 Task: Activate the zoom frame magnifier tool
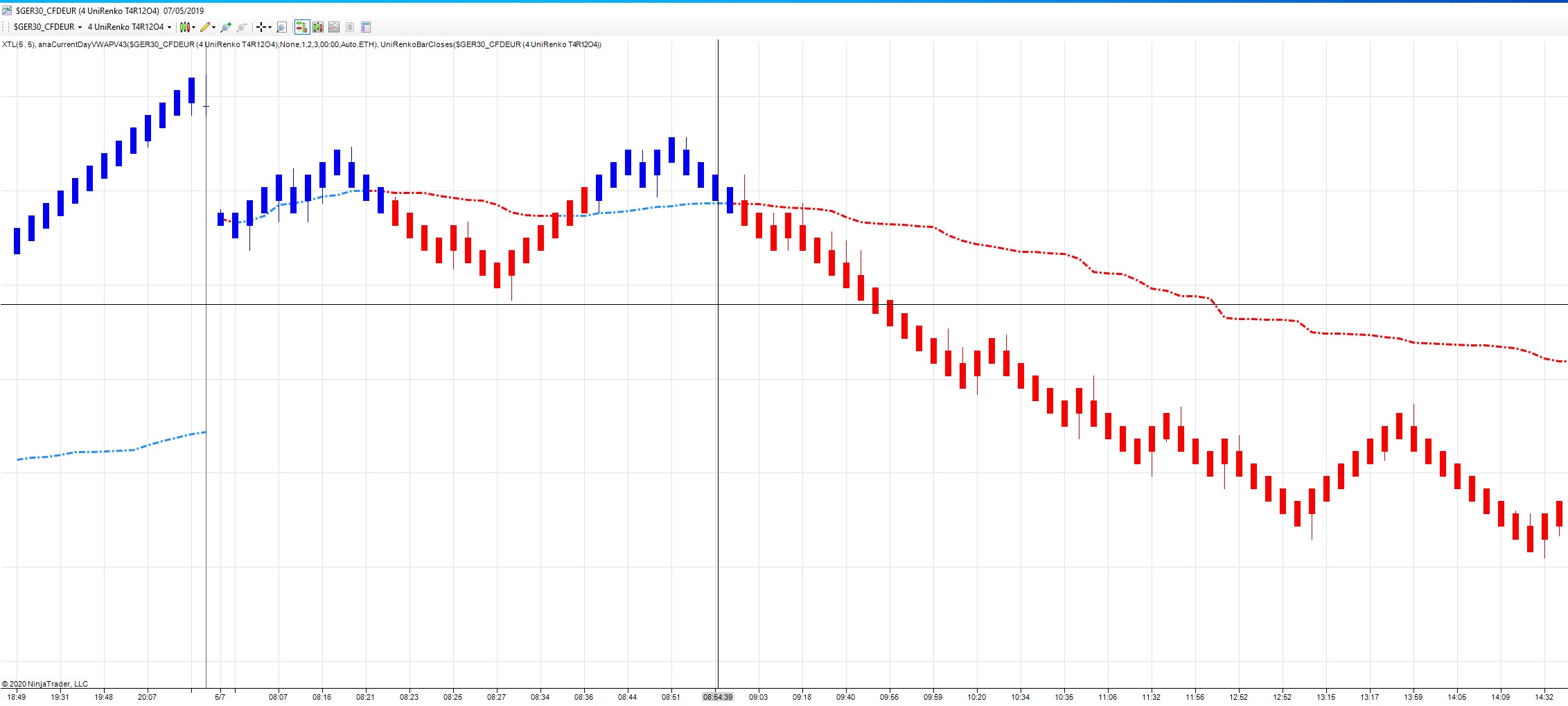[x=282, y=27]
